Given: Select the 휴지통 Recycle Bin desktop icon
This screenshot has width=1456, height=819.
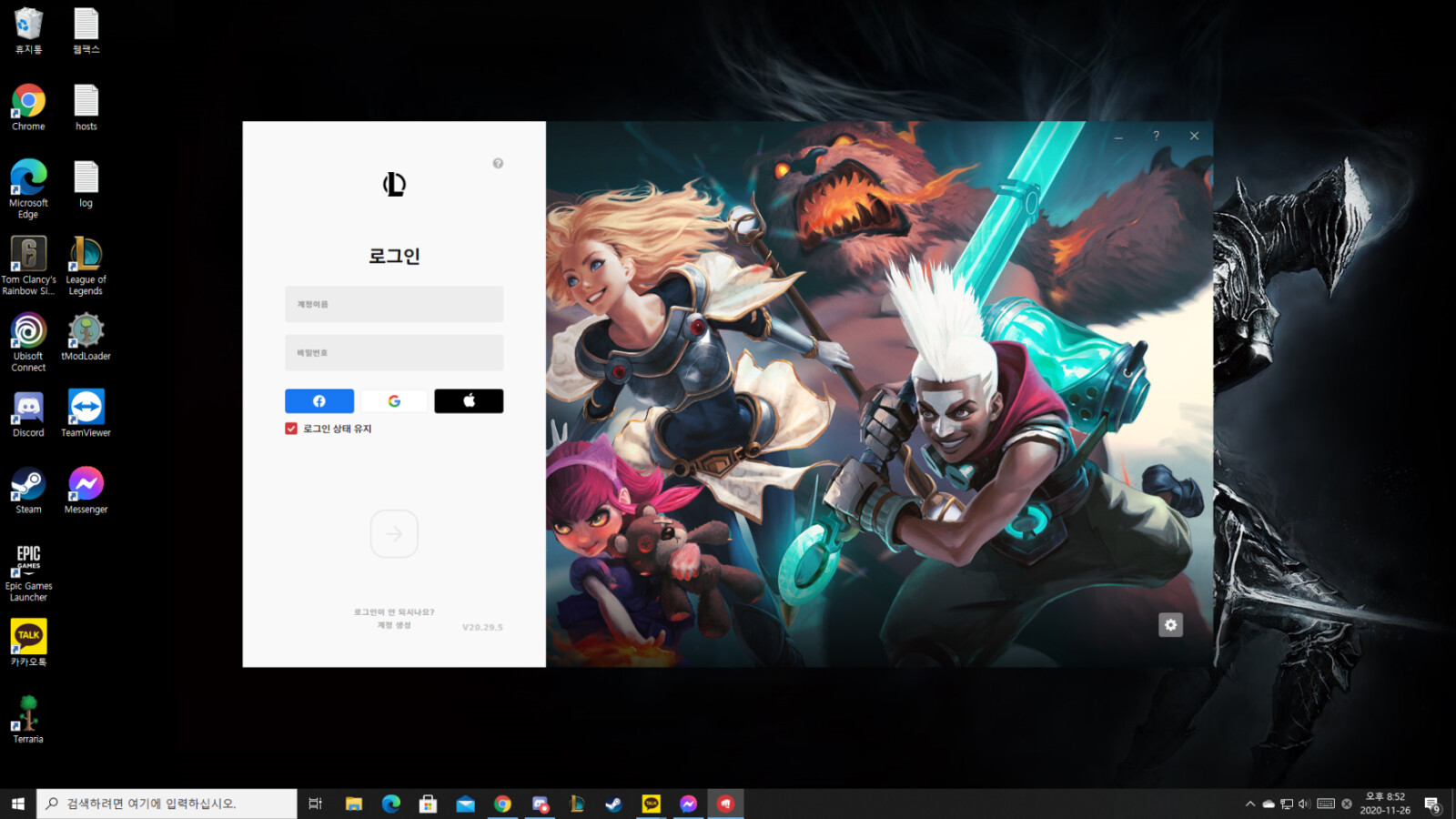Looking at the screenshot, I should tap(28, 31).
